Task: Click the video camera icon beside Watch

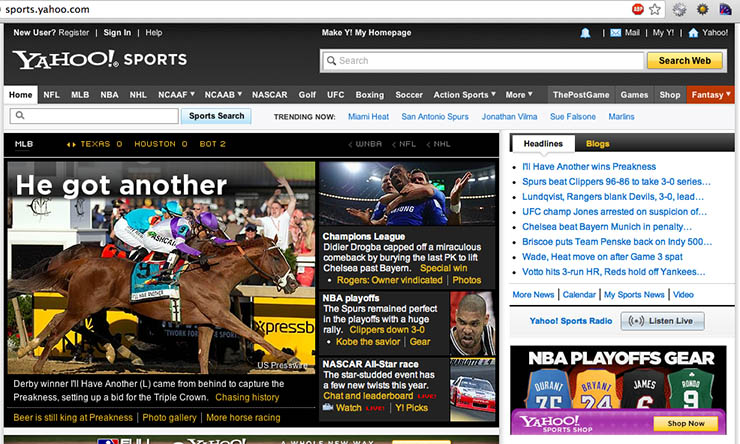Action: coord(328,407)
